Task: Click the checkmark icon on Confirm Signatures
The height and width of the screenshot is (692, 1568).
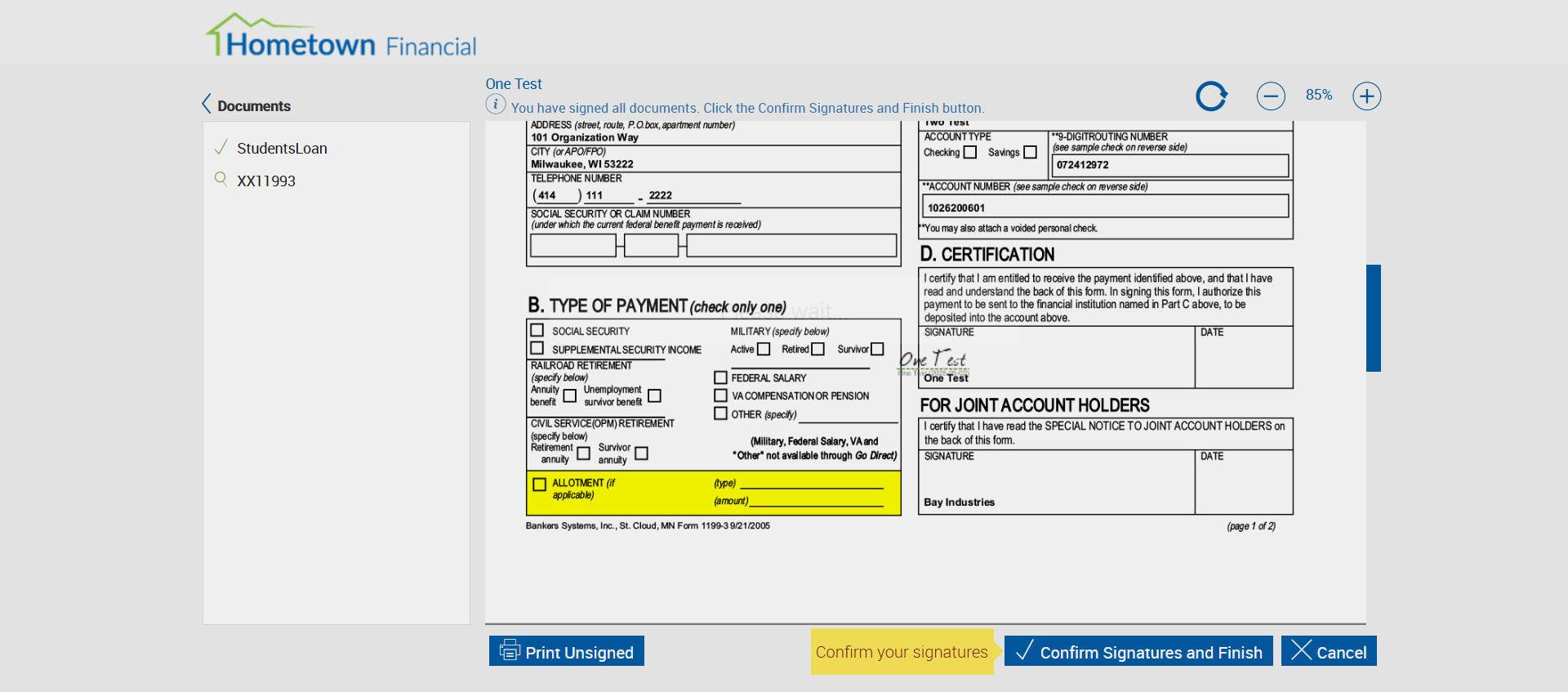Action: pyautogui.click(x=1025, y=650)
